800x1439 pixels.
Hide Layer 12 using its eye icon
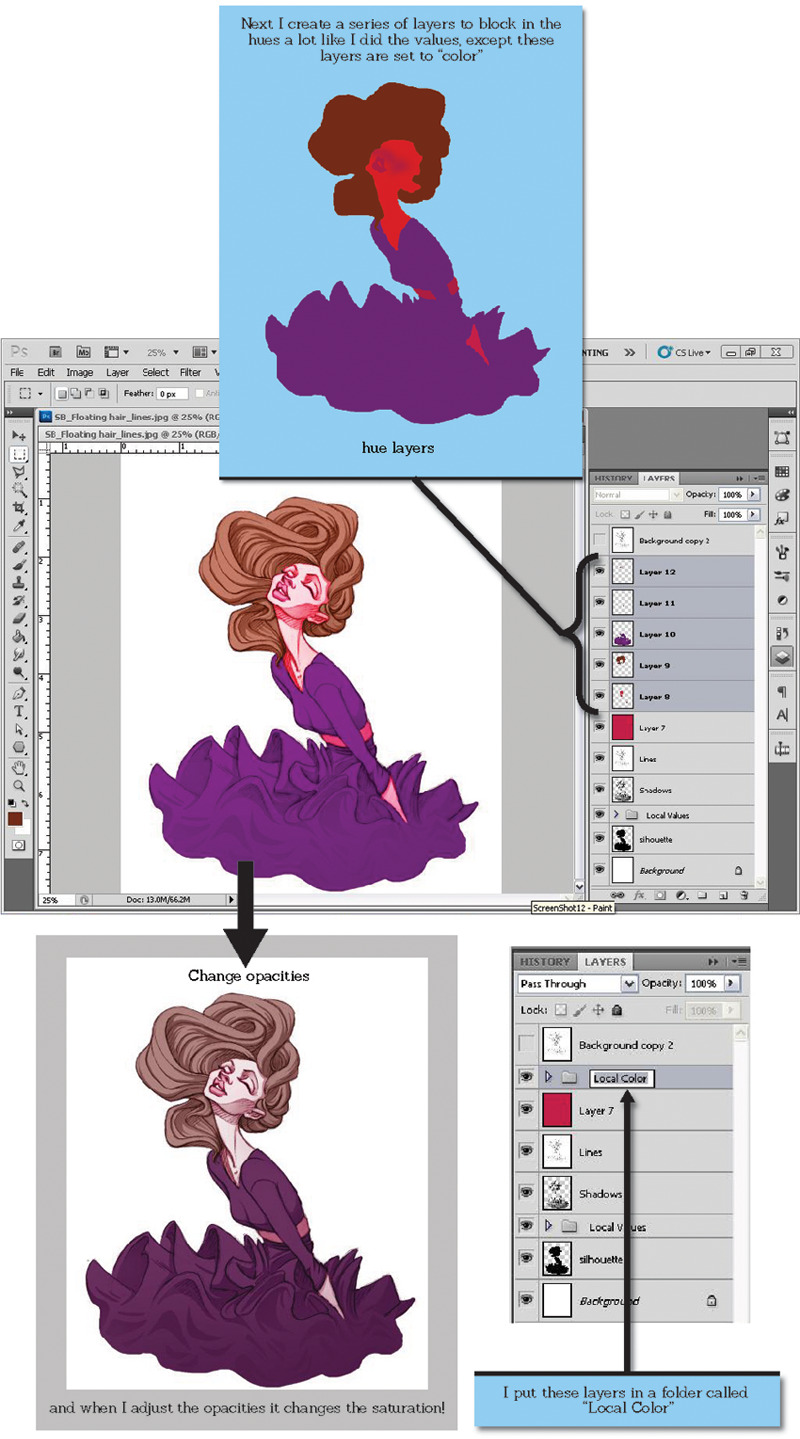(600, 573)
